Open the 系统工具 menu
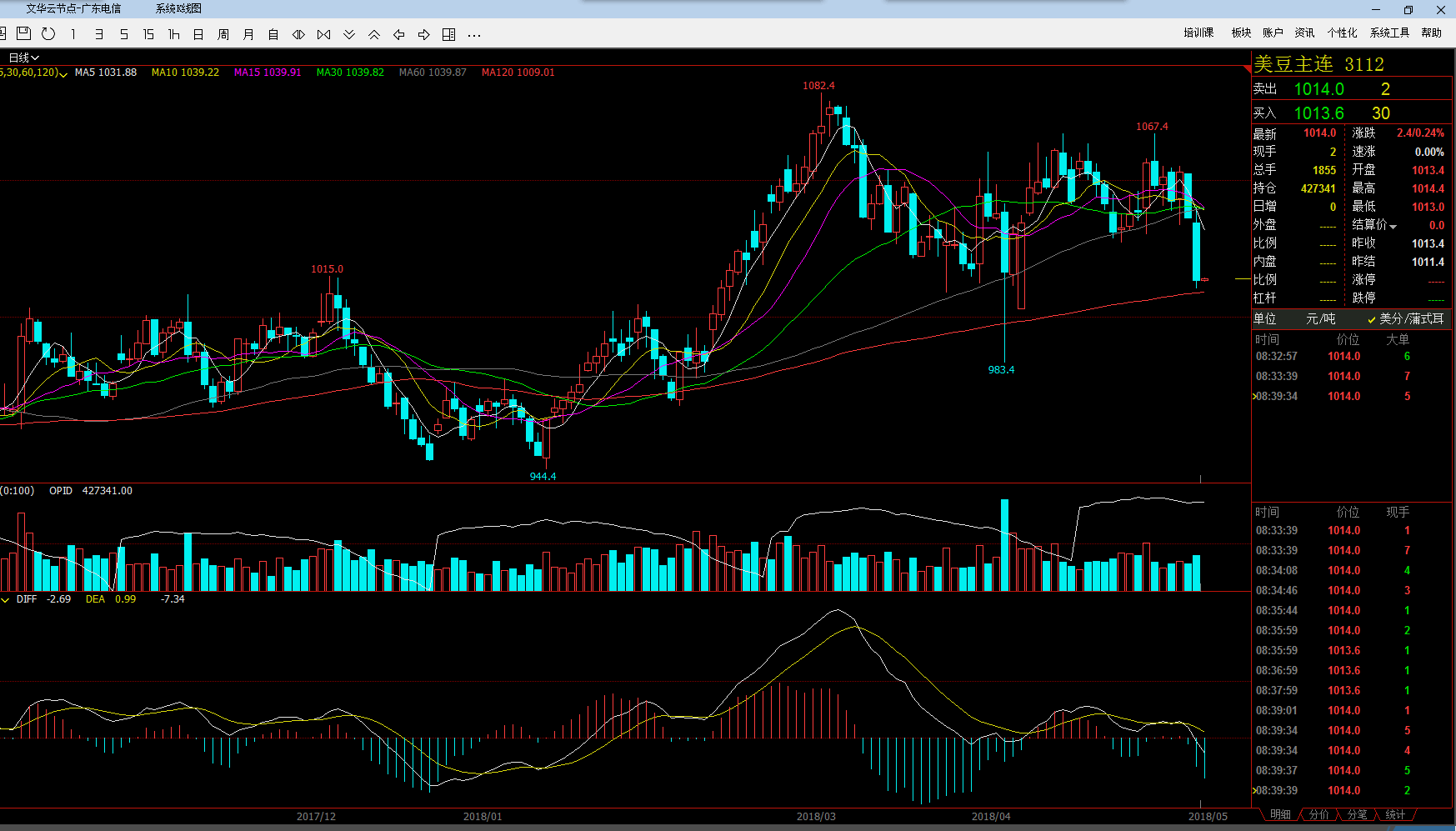The width and height of the screenshot is (1456, 831). 1389,33
